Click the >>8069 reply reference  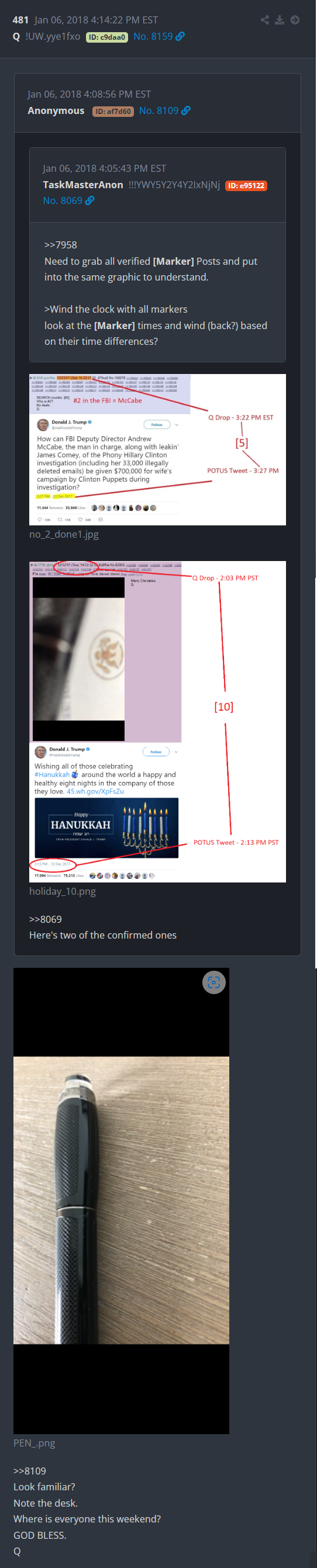click(46, 919)
